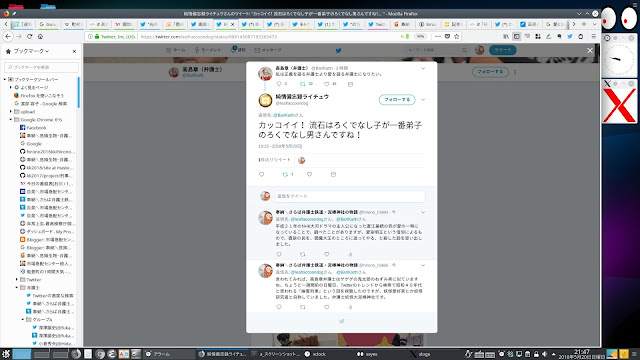Adjust the 90% zoom level indicator in the address bar
640x360 pixels.
tap(420, 36)
